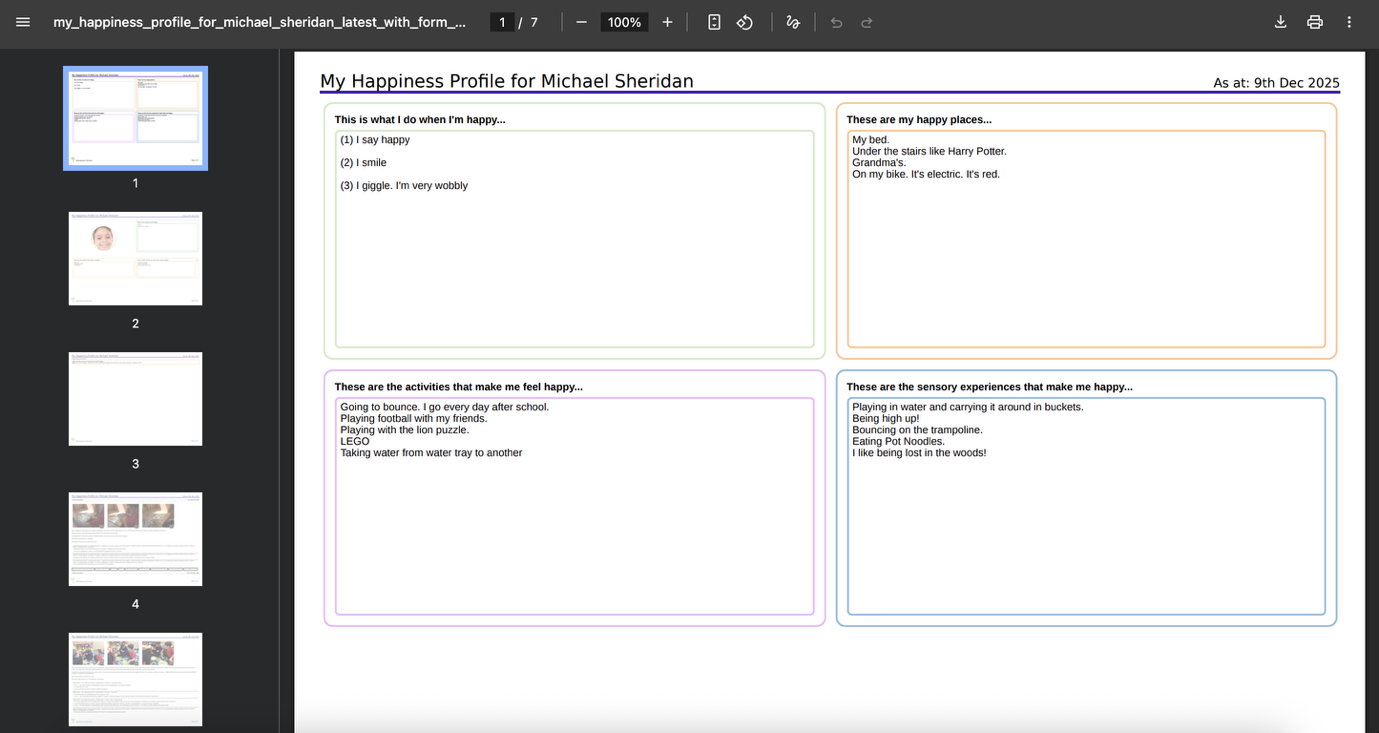
Task: Open page 5 from the thumbnail panel
Action: pos(135,679)
